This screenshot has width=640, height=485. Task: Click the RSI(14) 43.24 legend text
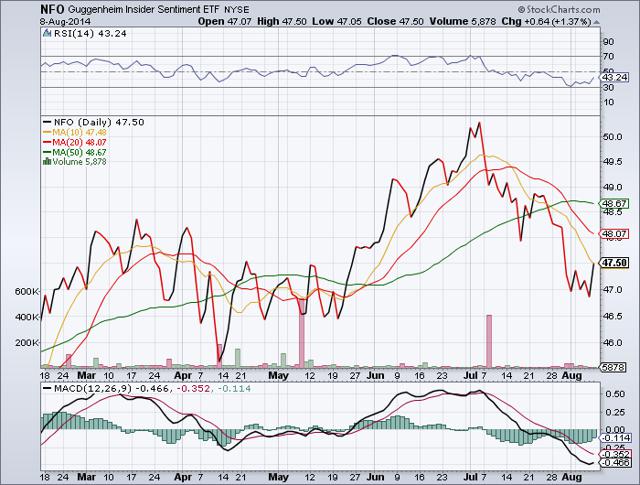click(90, 33)
